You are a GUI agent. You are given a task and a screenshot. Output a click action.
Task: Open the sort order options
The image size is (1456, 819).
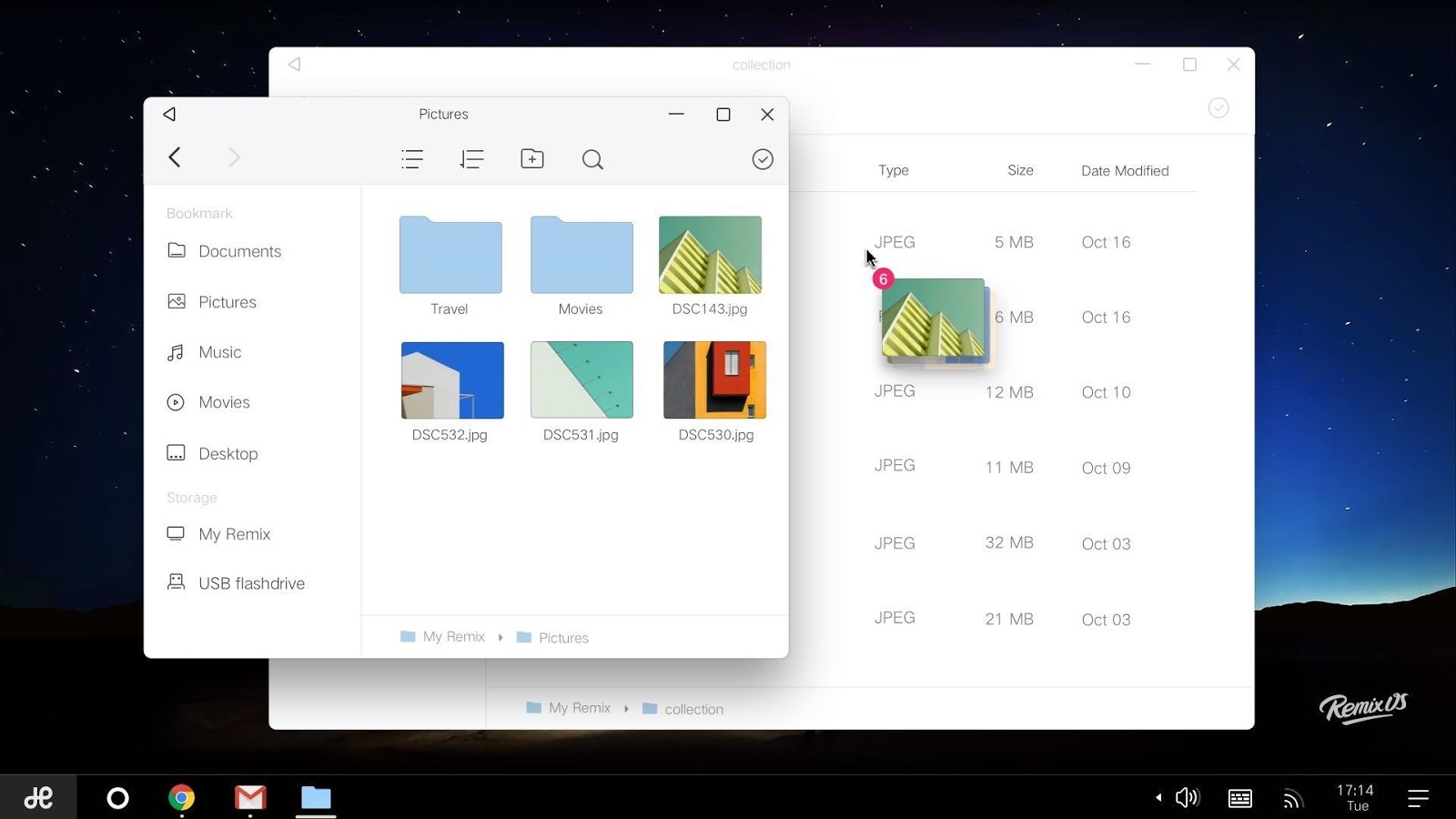[472, 158]
